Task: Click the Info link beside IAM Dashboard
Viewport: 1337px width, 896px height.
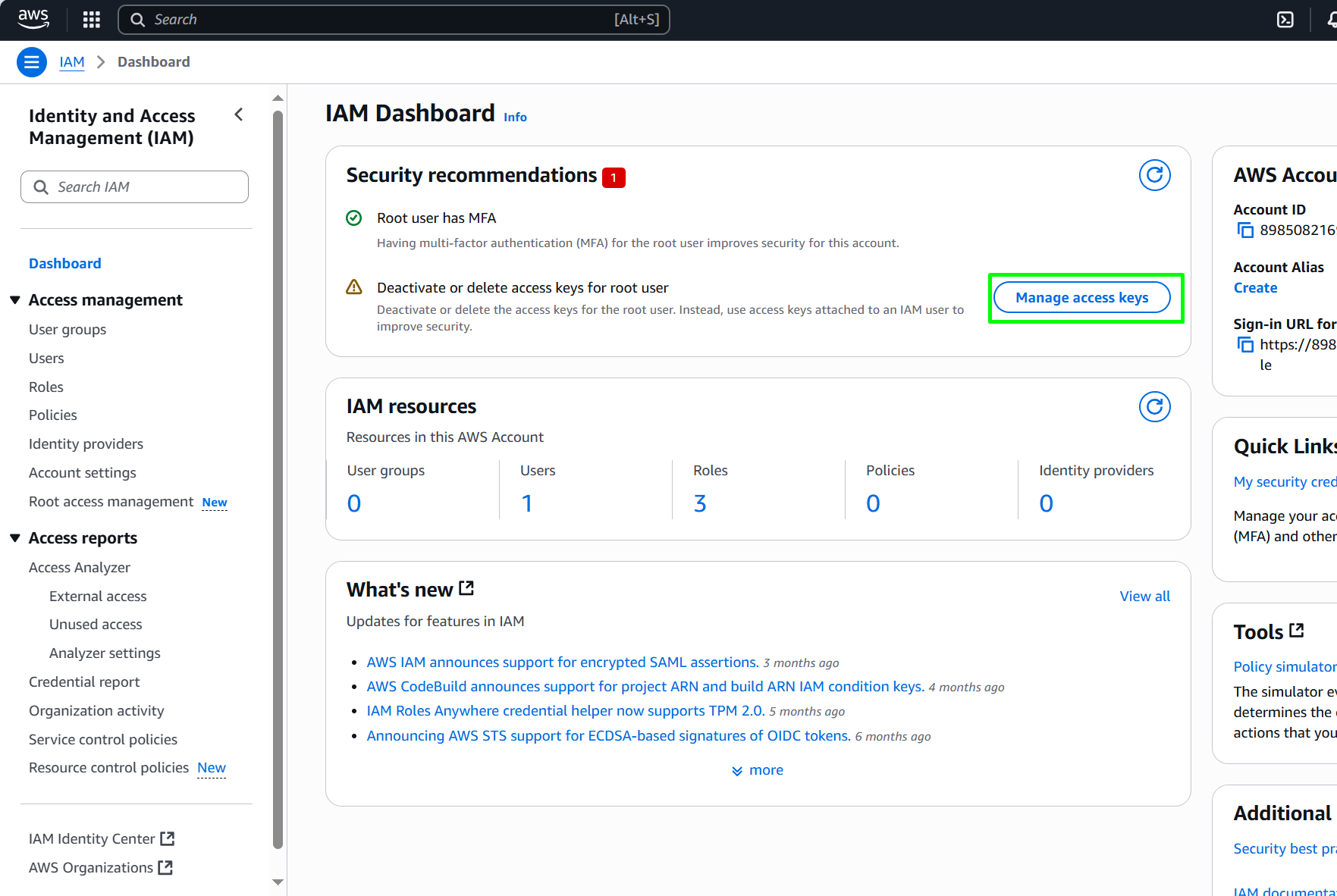Action: pos(515,117)
